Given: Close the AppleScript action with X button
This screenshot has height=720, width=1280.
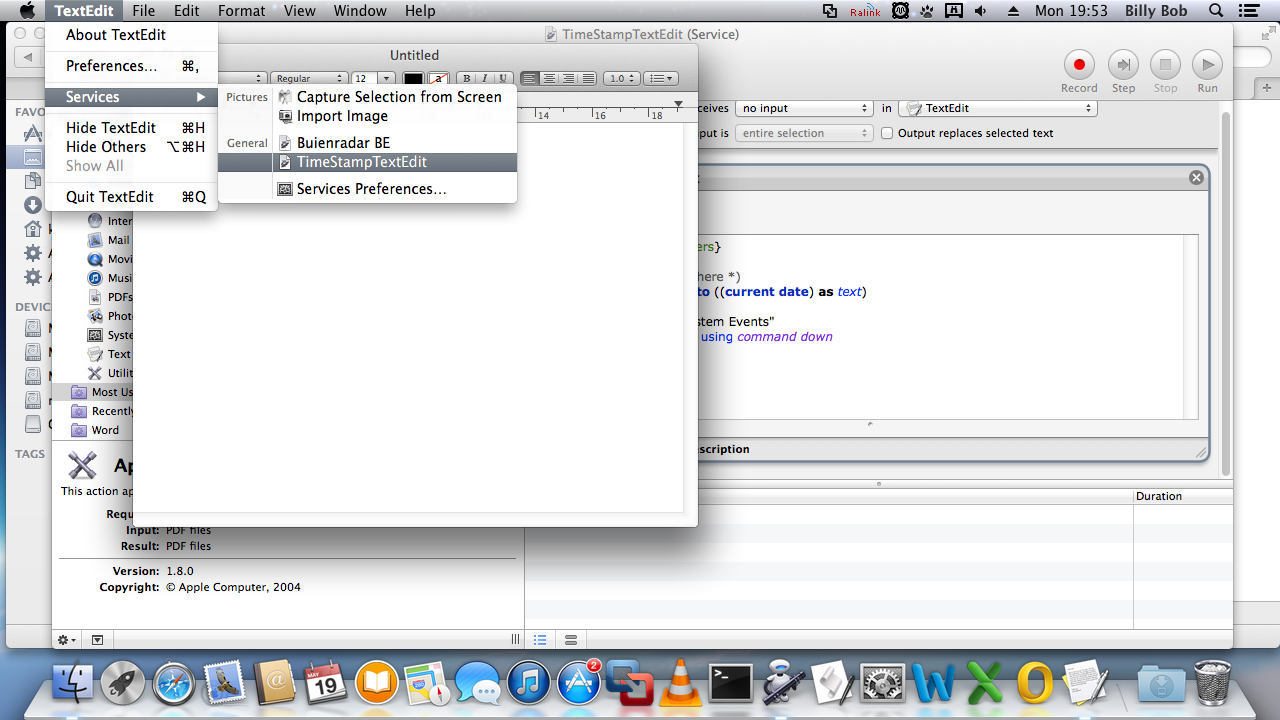Looking at the screenshot, I should 1196,177.
